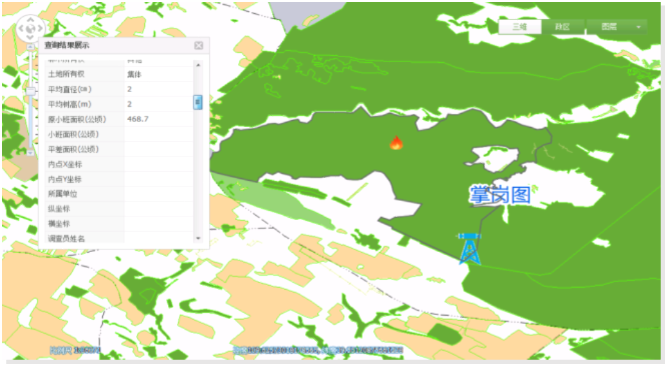This screenshot has width=667, height=366.
Task: Click the fire hotspot marker on the map
Action: [396, 143]
